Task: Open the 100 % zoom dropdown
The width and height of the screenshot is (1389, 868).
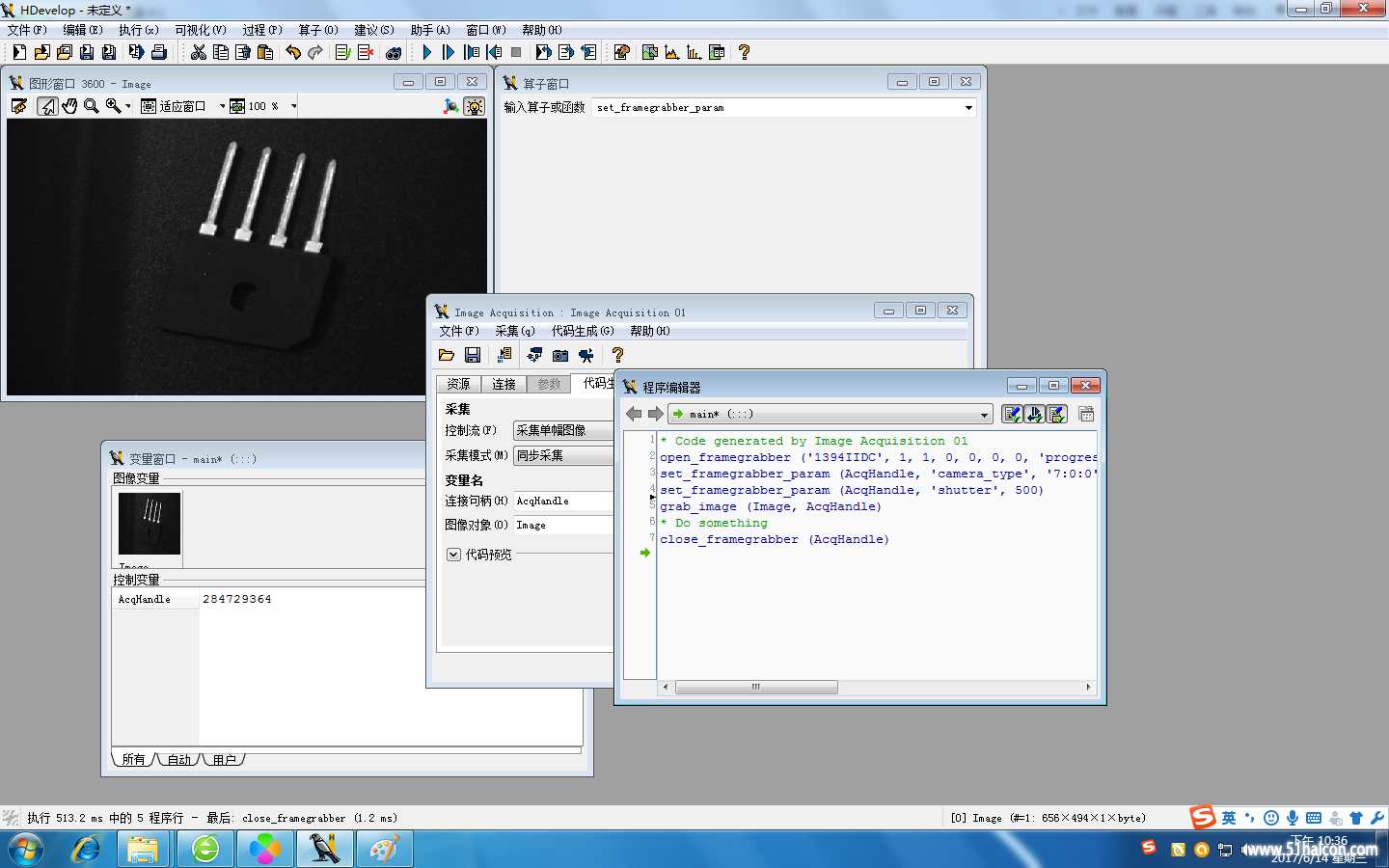Action: 293,106
